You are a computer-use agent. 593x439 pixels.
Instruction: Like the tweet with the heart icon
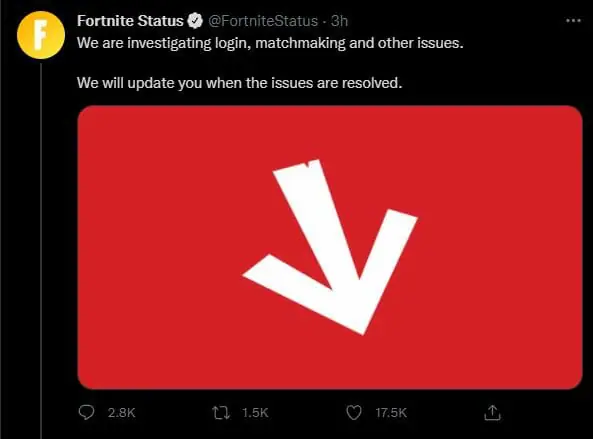[x=354, y=413]
